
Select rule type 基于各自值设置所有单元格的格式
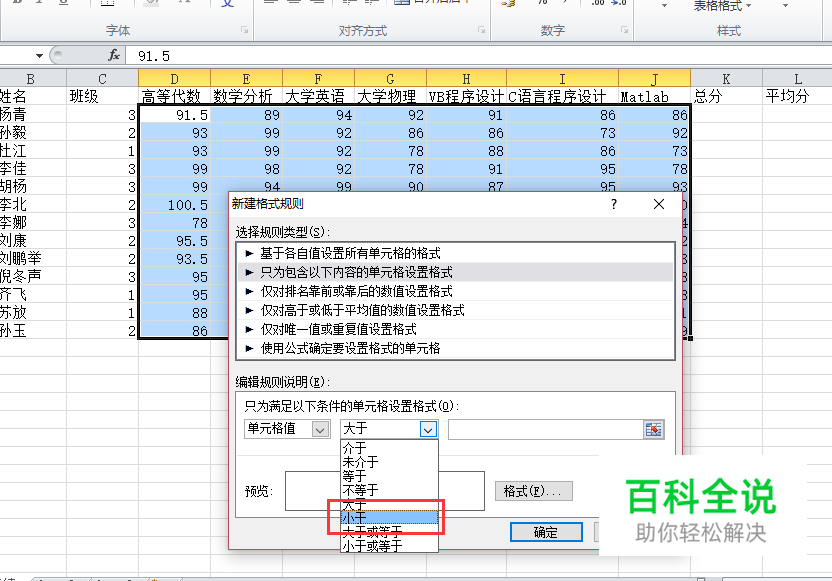click(455, 253)
